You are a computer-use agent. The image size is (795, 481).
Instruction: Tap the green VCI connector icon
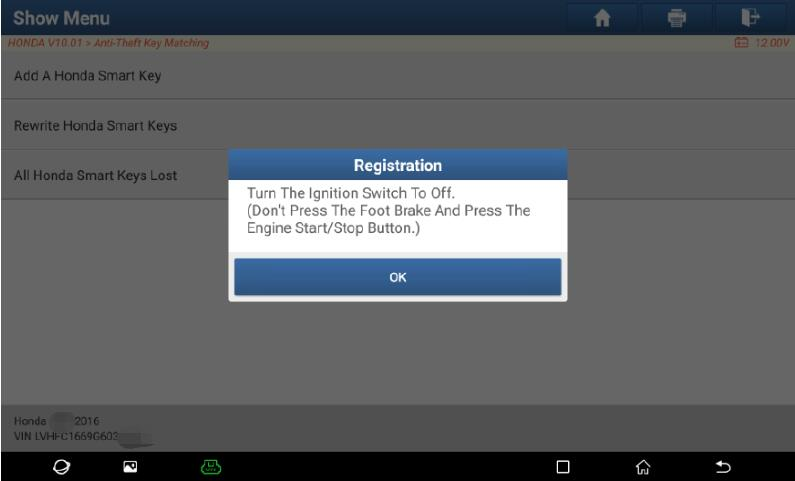(210, 467)
